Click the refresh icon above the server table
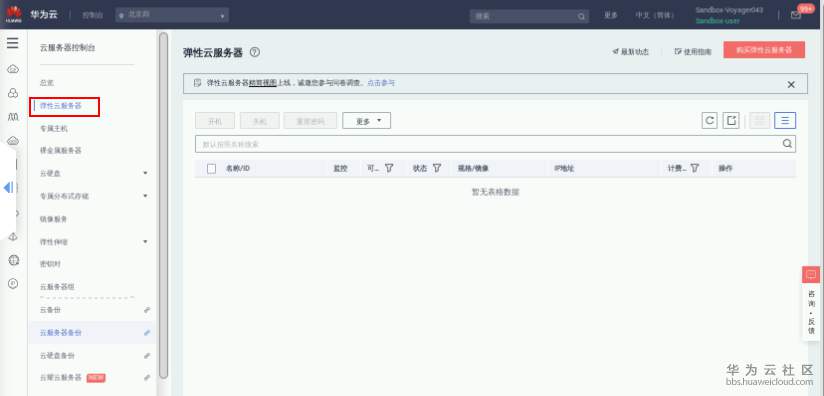824x396 pixels. (x=709, y=120)
